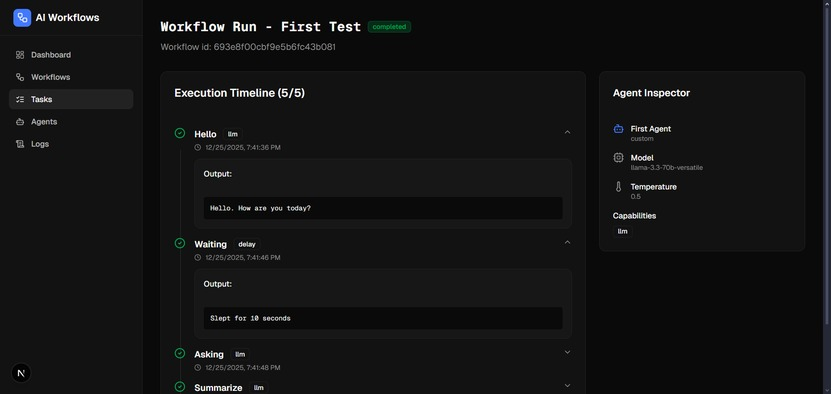Click the 'Workflow Run - First Test' heading
This screenshot has width=831, height=394.
(261, 27)
